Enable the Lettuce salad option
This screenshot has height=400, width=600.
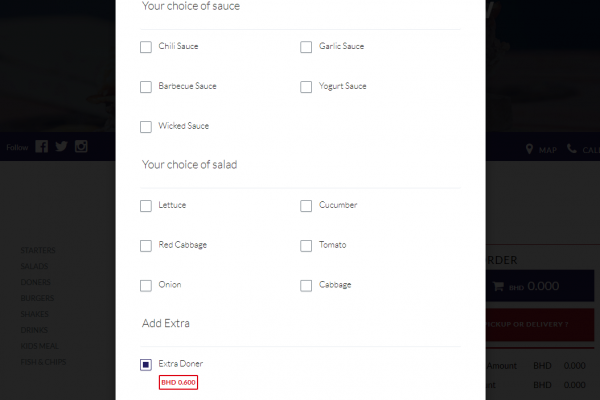click(x=146, y=206)
